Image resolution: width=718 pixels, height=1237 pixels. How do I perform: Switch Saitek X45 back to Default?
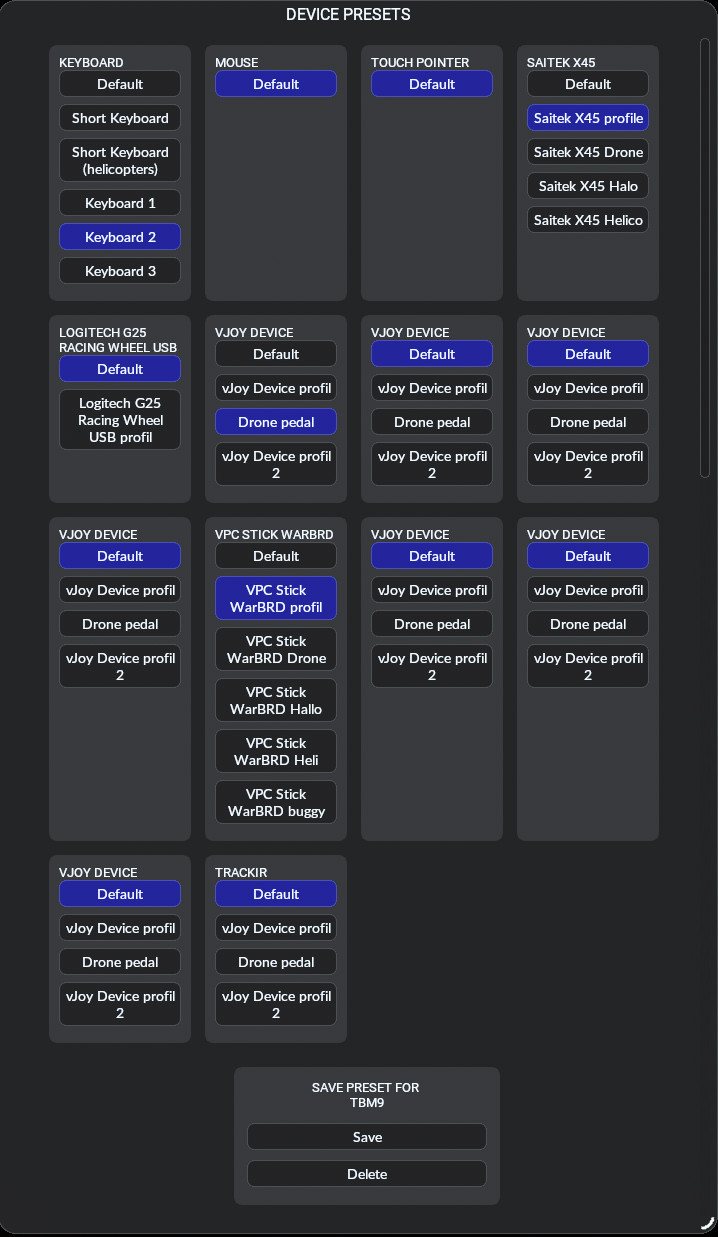587,83
